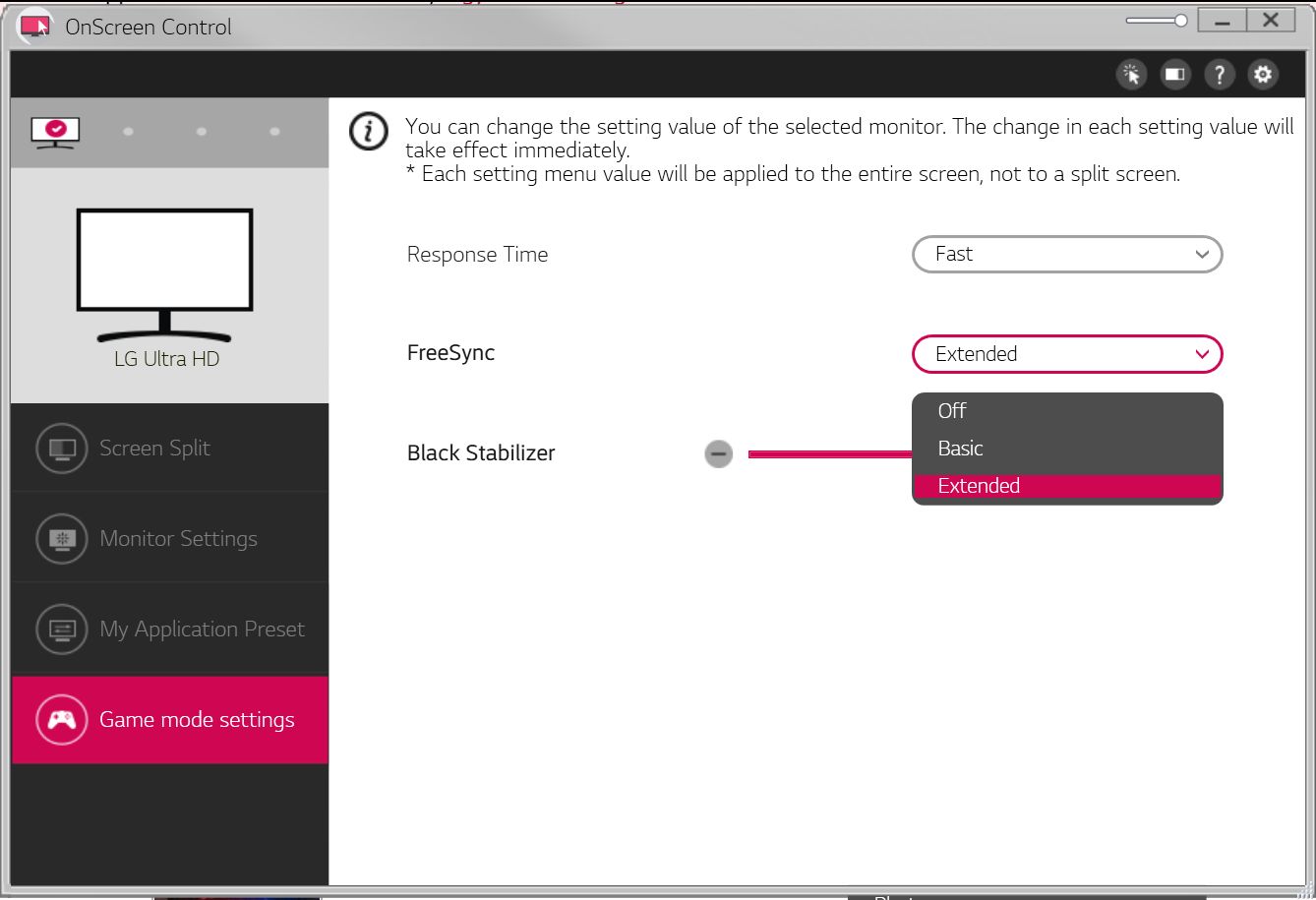Click the FreeSync label
Image resolution: width=1316 pixels, height=900 pixels.
click(450, 353)
